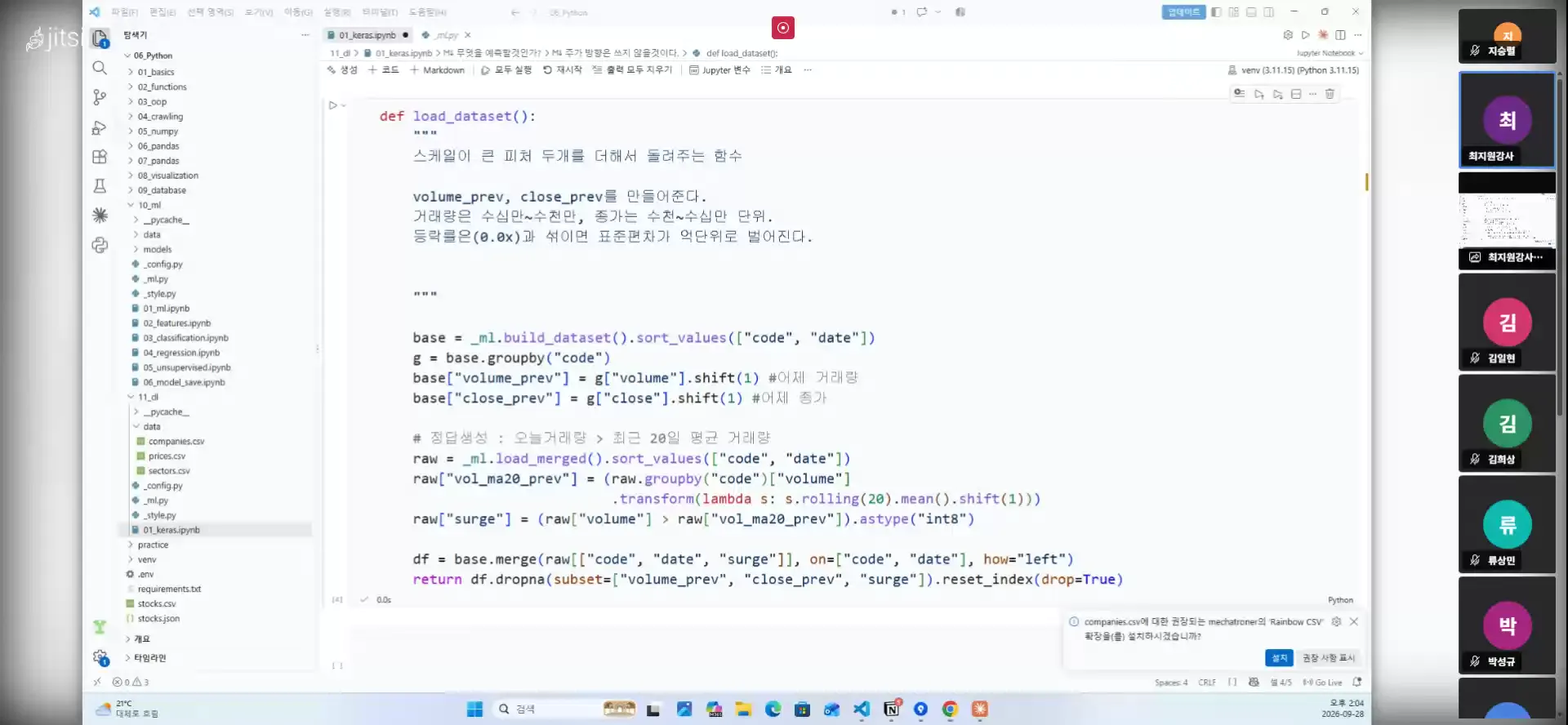Switch to the _ml.py tab
1568x725 pixels.
tap(446, 35)
